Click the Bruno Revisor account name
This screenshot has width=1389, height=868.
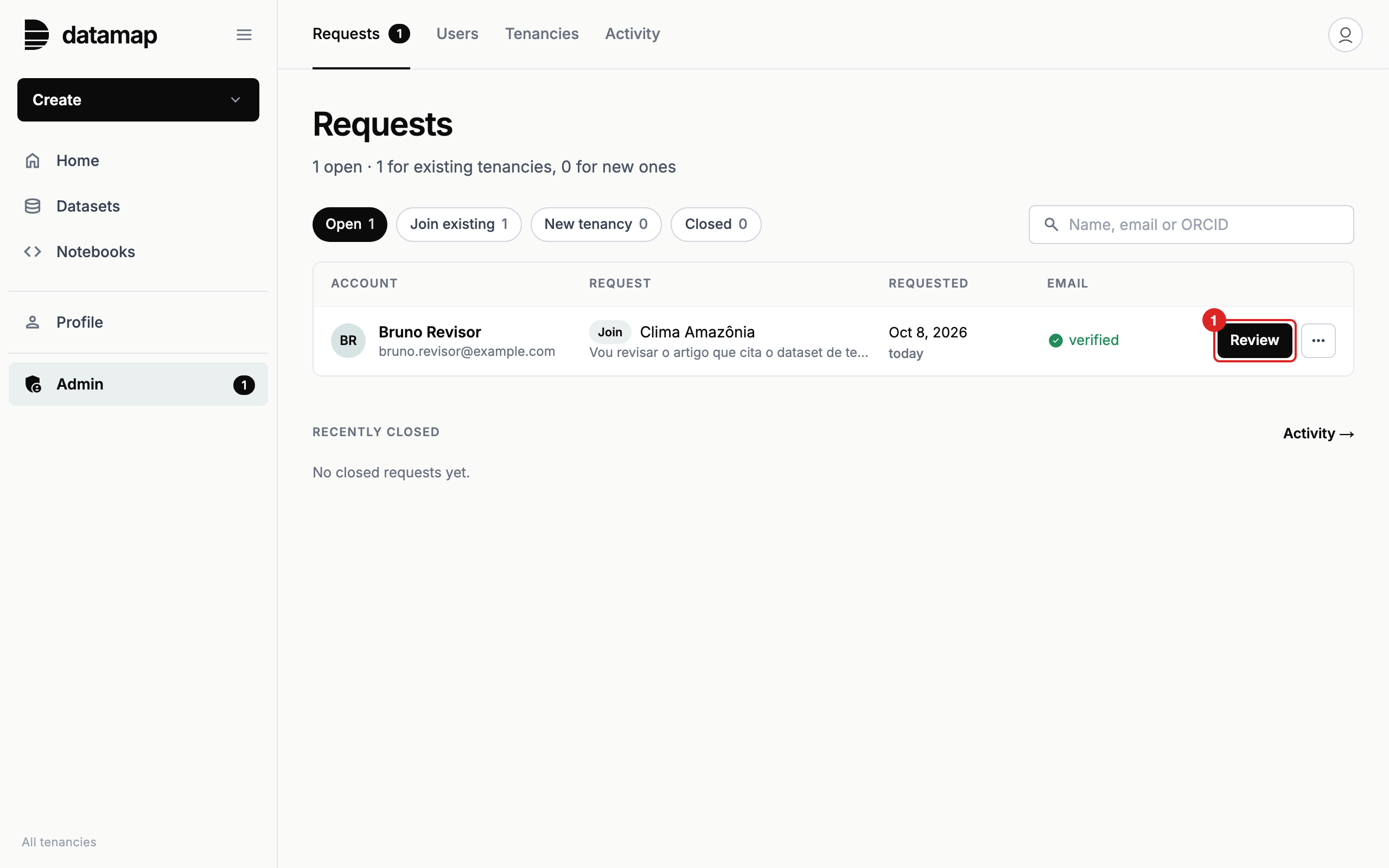[430, 332]
